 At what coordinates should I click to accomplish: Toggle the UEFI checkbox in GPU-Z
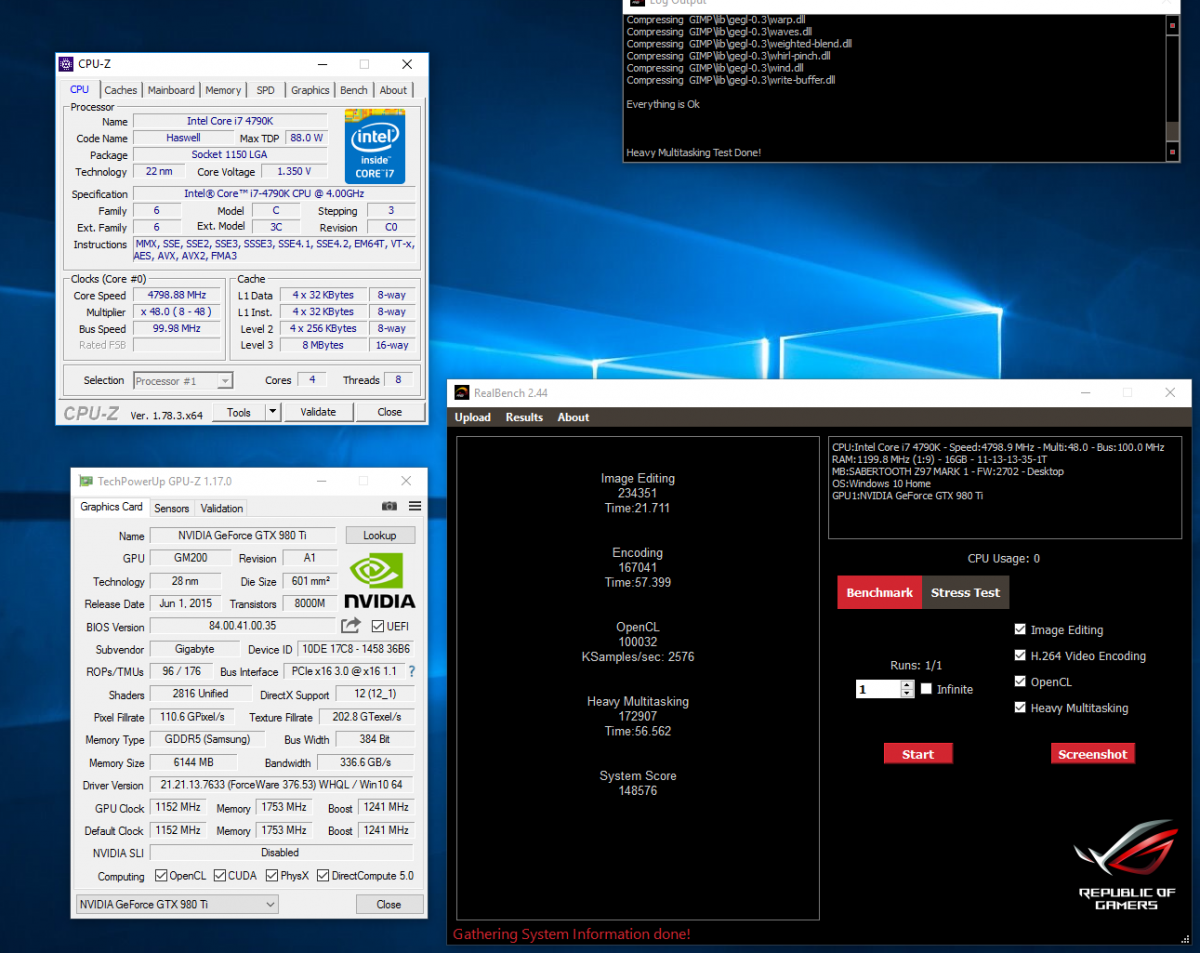tap(377, 626)
